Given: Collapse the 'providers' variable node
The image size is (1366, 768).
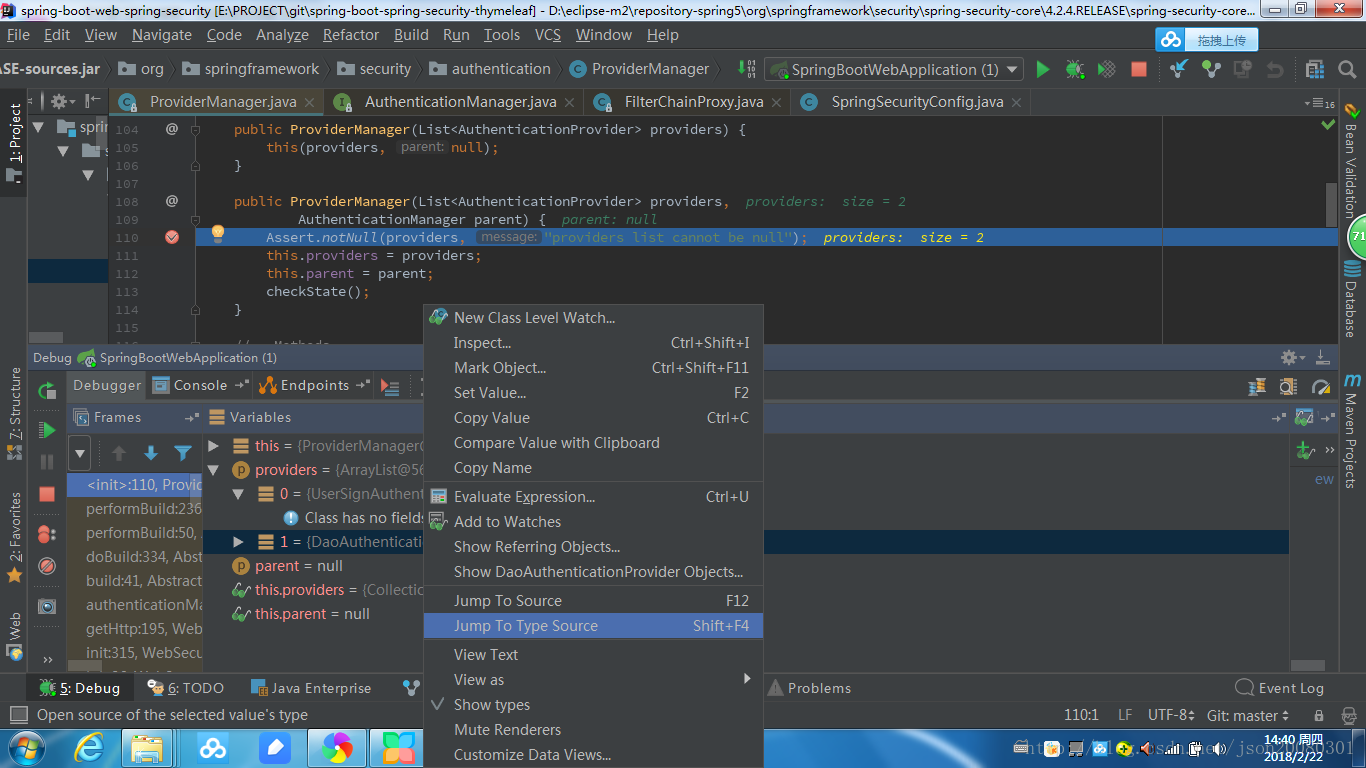Looking at the screenshot, I should pyautogui.click(x=213, y=469).
